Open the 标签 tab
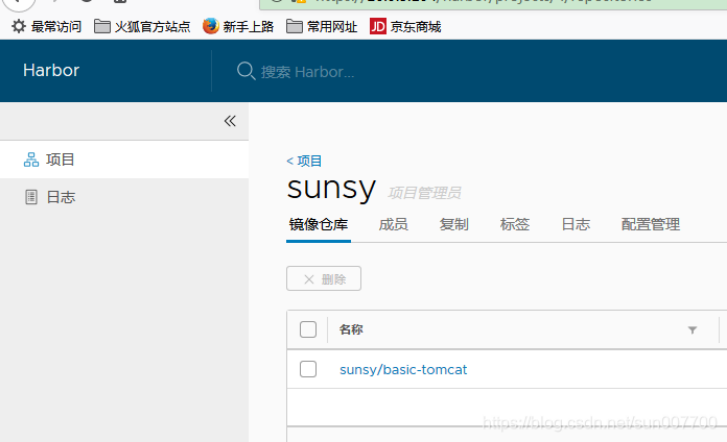The image size is (727, 442). (x=514, y=225)
